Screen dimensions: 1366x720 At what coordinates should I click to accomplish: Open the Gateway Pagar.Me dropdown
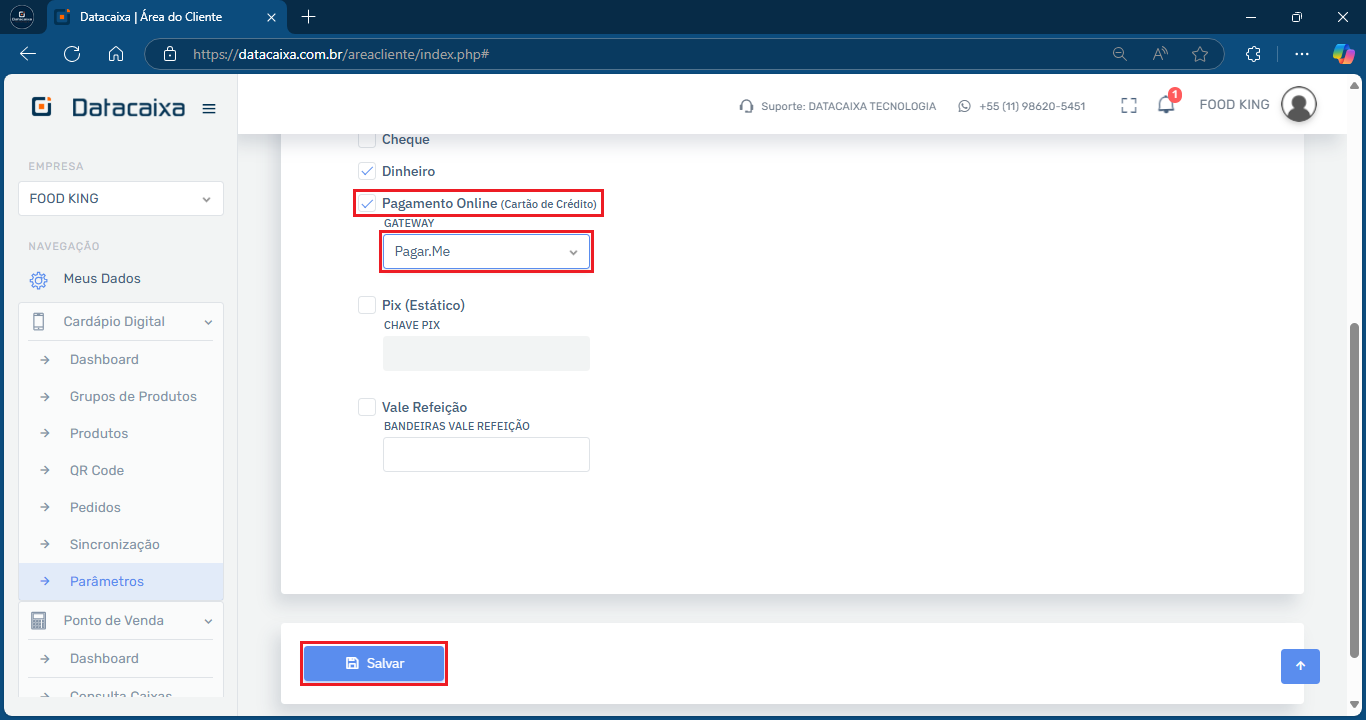pyautogui.click(x=486, y=252)
